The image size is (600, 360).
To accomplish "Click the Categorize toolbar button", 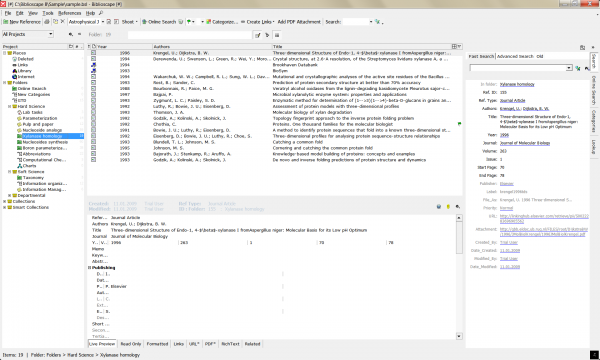I will point(222,22).
